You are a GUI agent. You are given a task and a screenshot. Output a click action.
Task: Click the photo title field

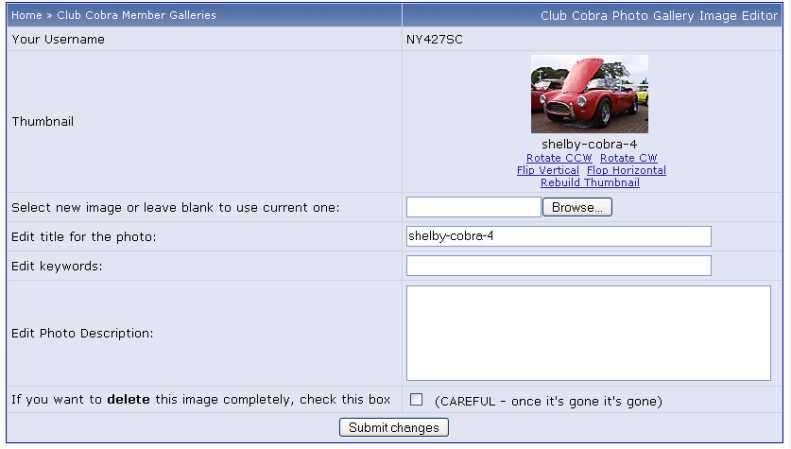(558, 236)
